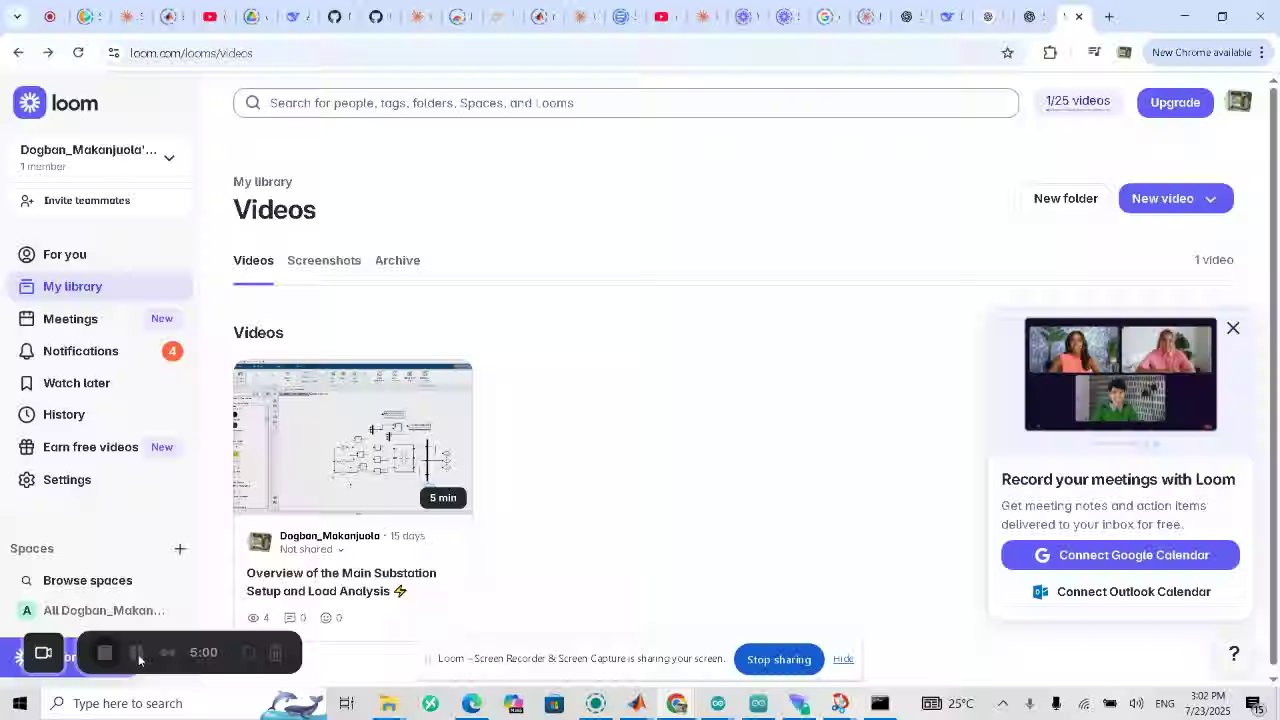Open MATLAB from the taskbar
This screenshot has width=1280, height=720.
[636, 703]
